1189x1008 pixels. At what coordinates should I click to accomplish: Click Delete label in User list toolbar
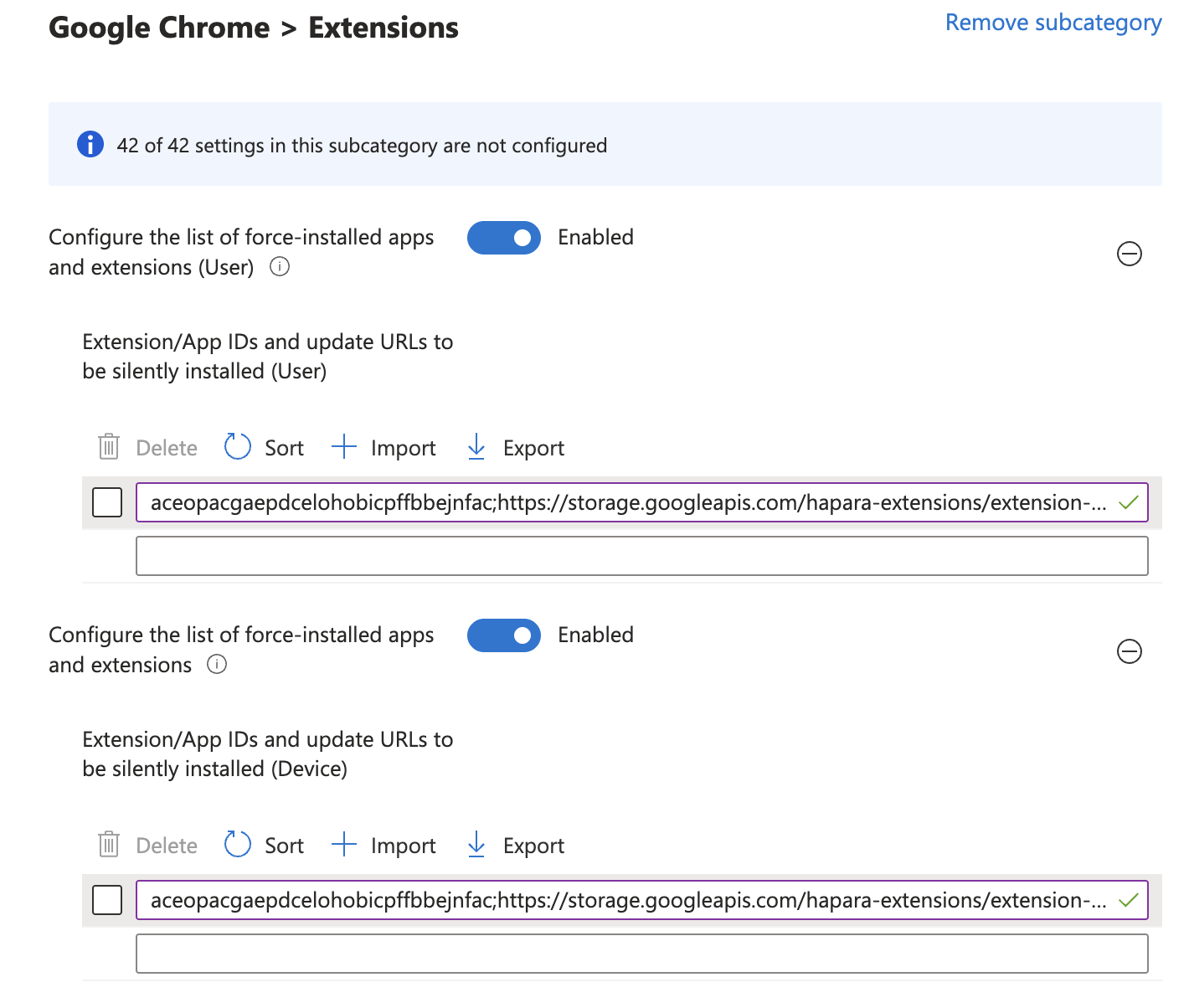pyautogui.click(x=167, y=448)
